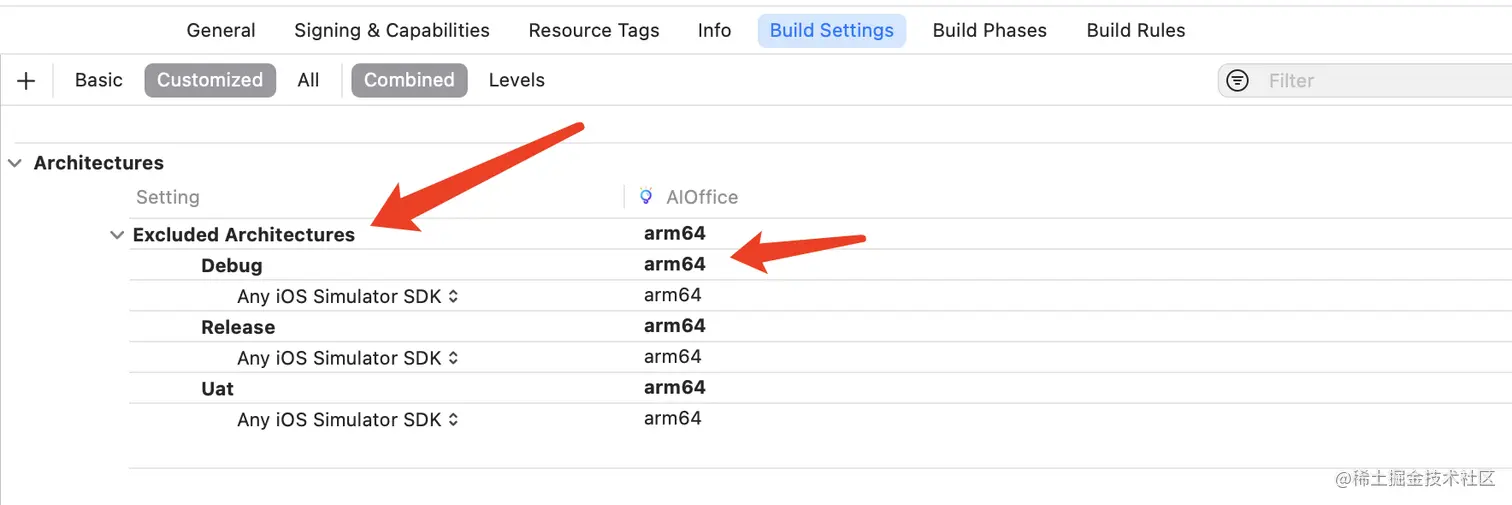Open the Release Any iOS Simulator SDK popup
This screenshot has height=505, width=1512.
(348, 358)
